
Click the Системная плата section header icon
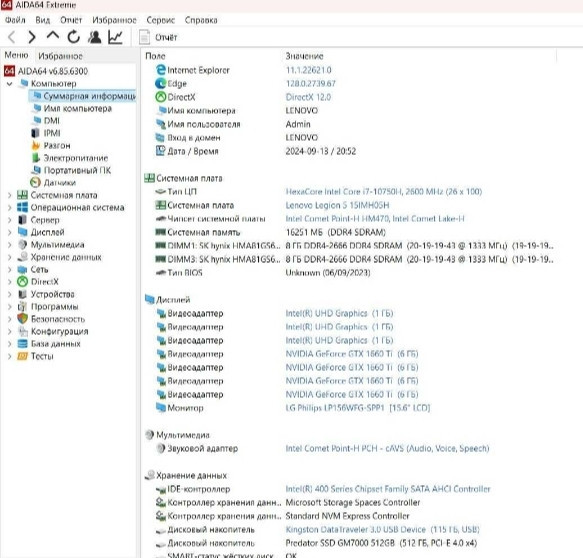point(149,178)
